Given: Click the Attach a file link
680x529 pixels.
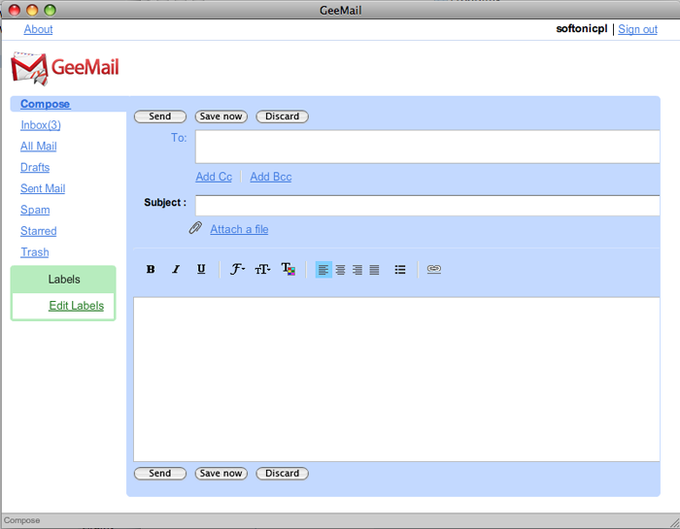Looking at the screenshot, I should coord(239,229).
